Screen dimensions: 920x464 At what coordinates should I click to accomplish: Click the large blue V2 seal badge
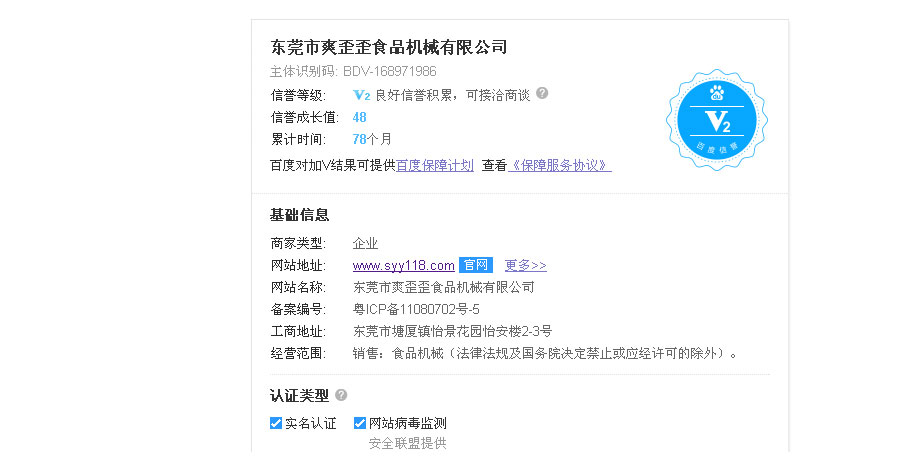716,119
